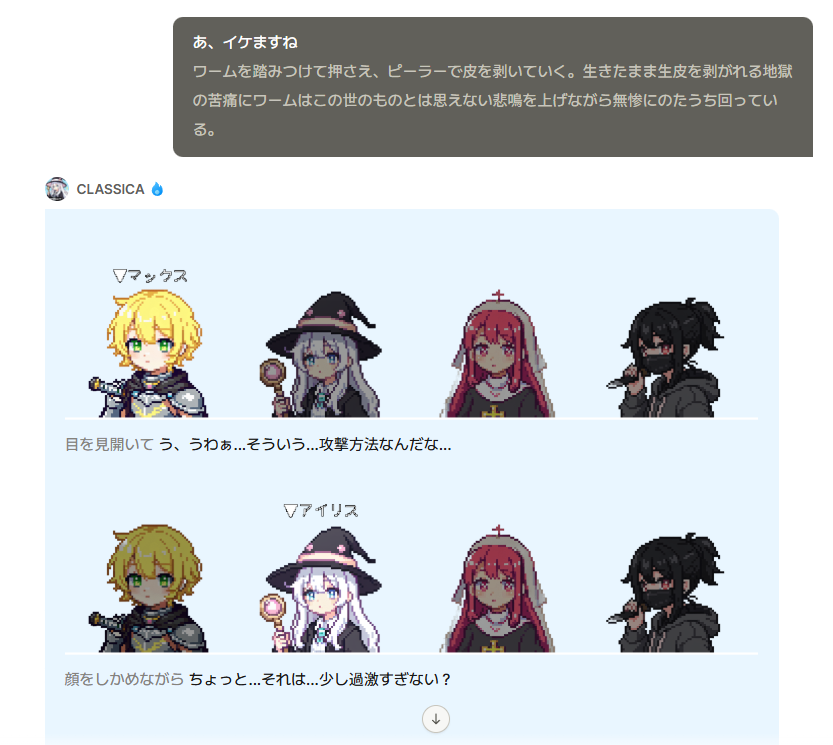Click the blonde knight Max sprite in top row
The image size is (833, 745).
pyautogui.click(x=149, y=353)
